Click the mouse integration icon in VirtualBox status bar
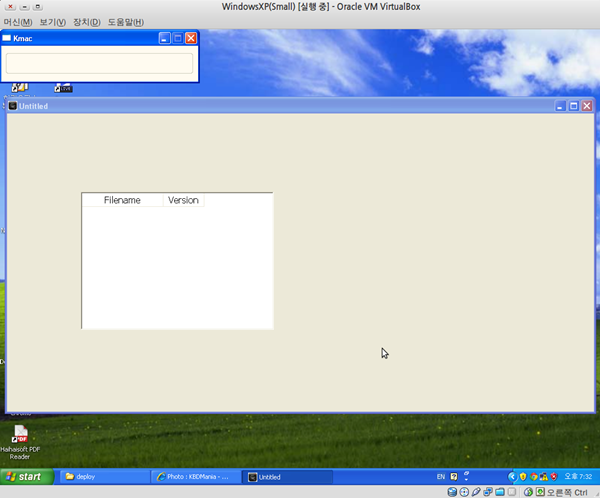The image size is (600, 498). (528, 492)
